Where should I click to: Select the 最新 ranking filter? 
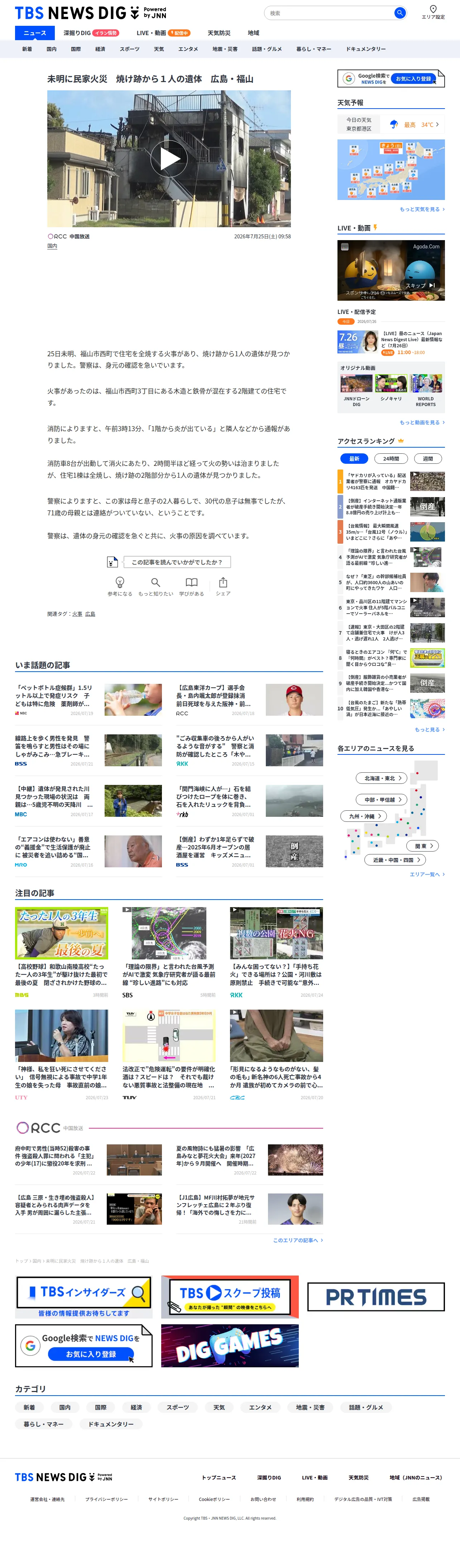[x=354, y=458]
